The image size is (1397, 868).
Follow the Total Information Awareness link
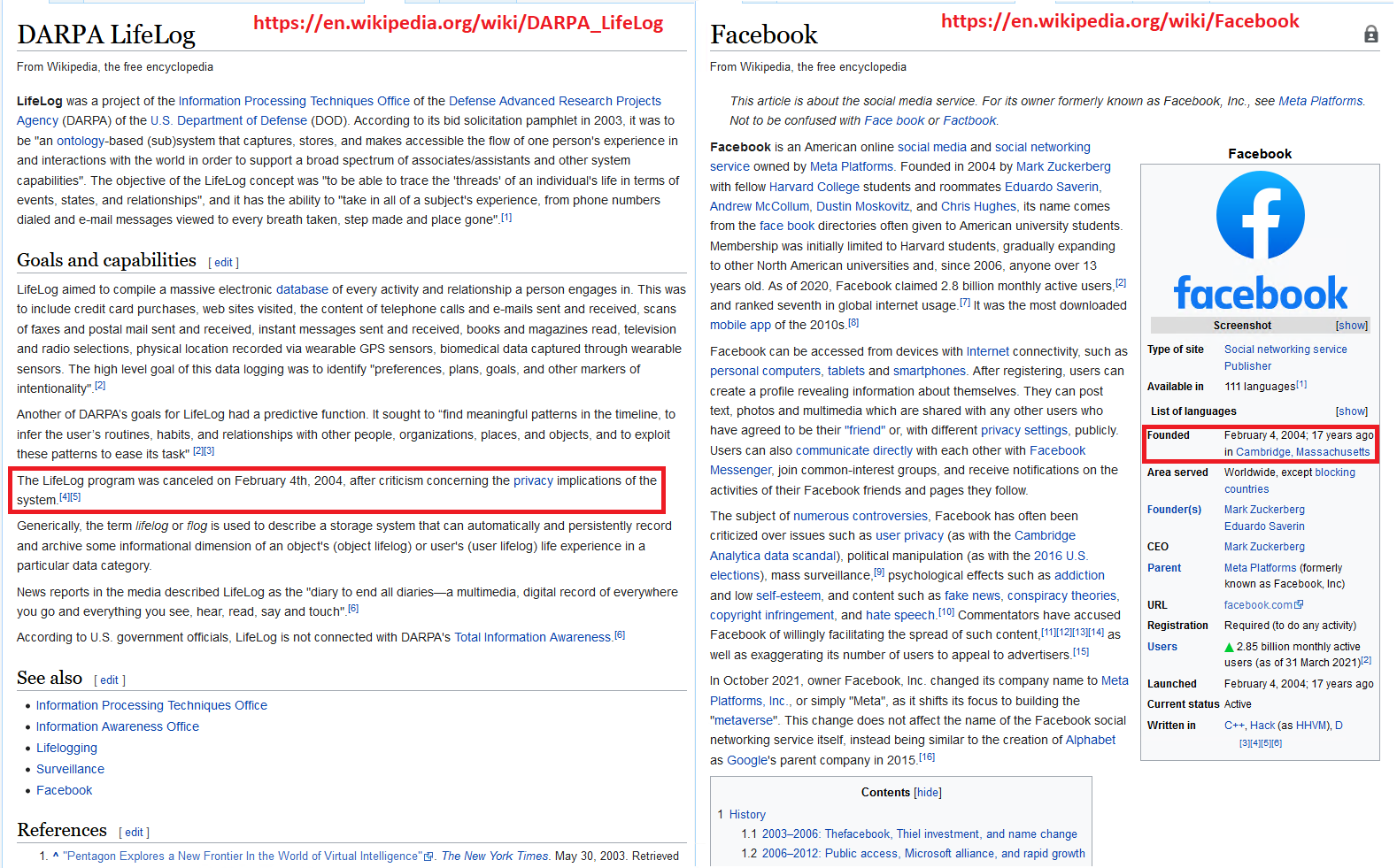click(x=532, y=637)
